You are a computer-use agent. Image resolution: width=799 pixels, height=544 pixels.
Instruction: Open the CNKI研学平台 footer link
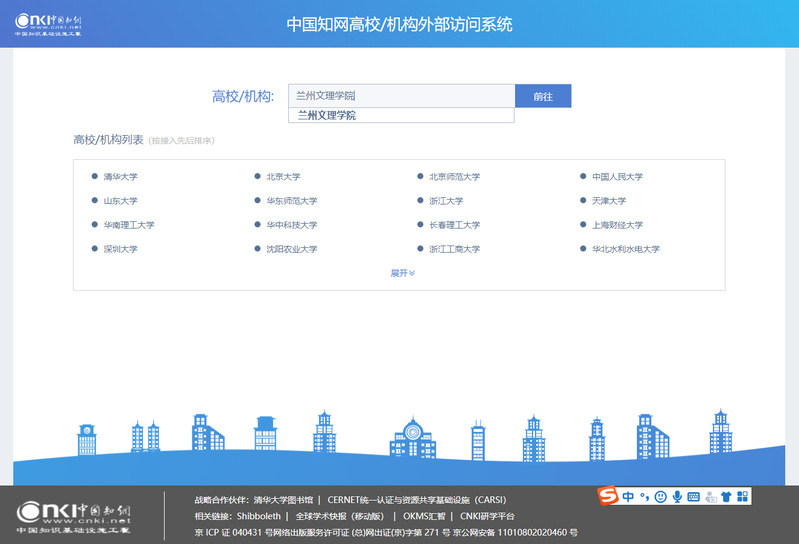coord(487,516)
